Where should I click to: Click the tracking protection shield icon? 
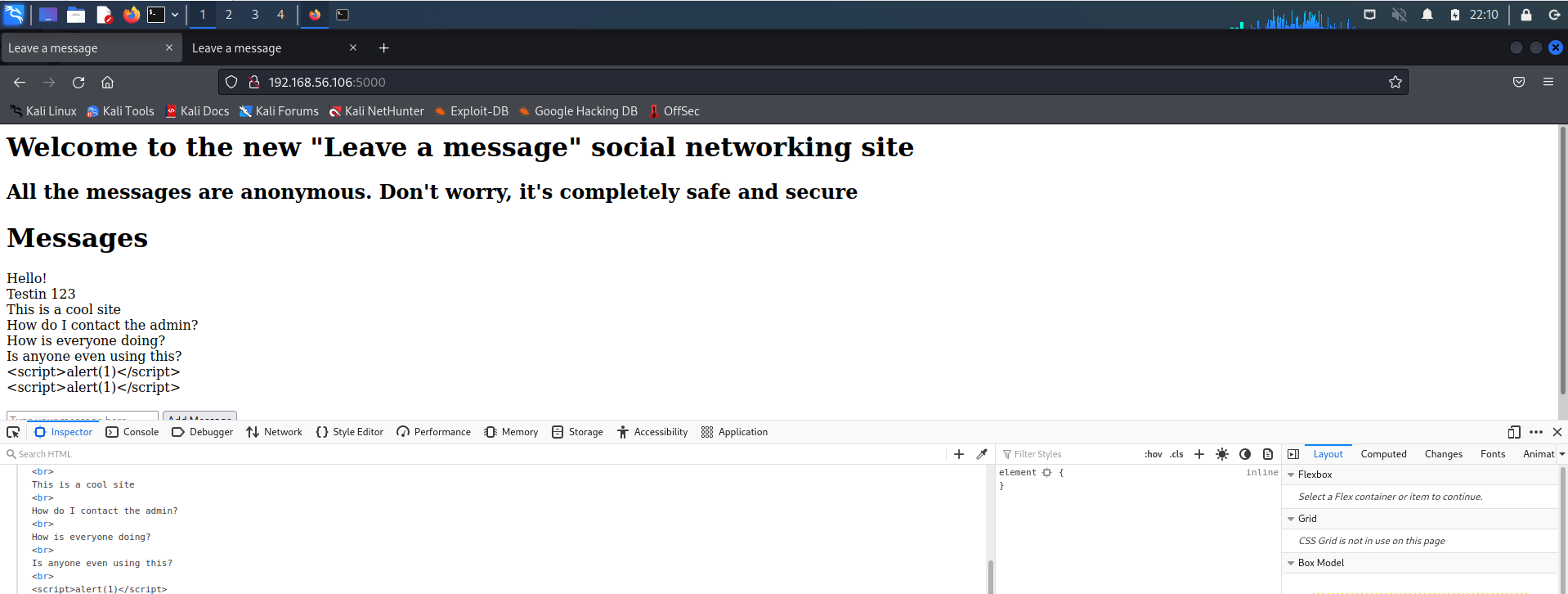click(x=231, y=82)
